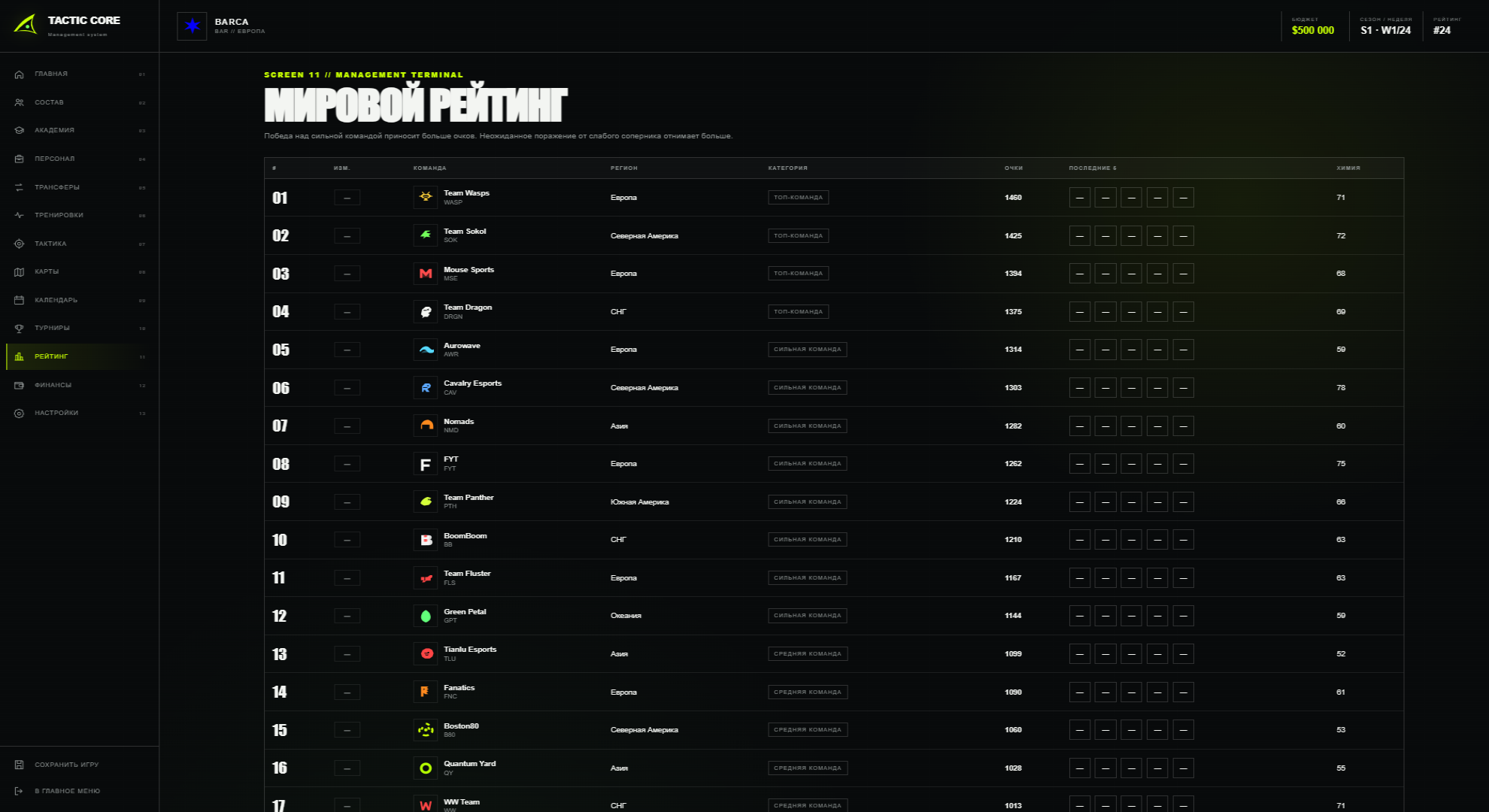This screenshot has width=1489, height=812.
Task: Click the Quantum Yard ring logo
Action: tap(426, 768)
